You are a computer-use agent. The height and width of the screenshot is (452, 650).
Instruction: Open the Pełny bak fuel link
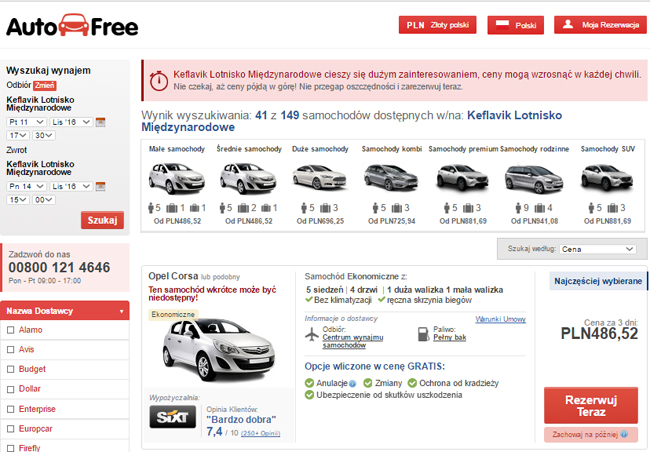coord(450,338)
